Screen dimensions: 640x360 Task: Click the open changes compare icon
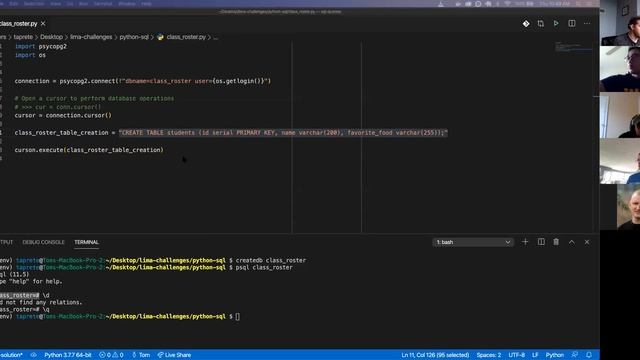(x=541, y=24)
